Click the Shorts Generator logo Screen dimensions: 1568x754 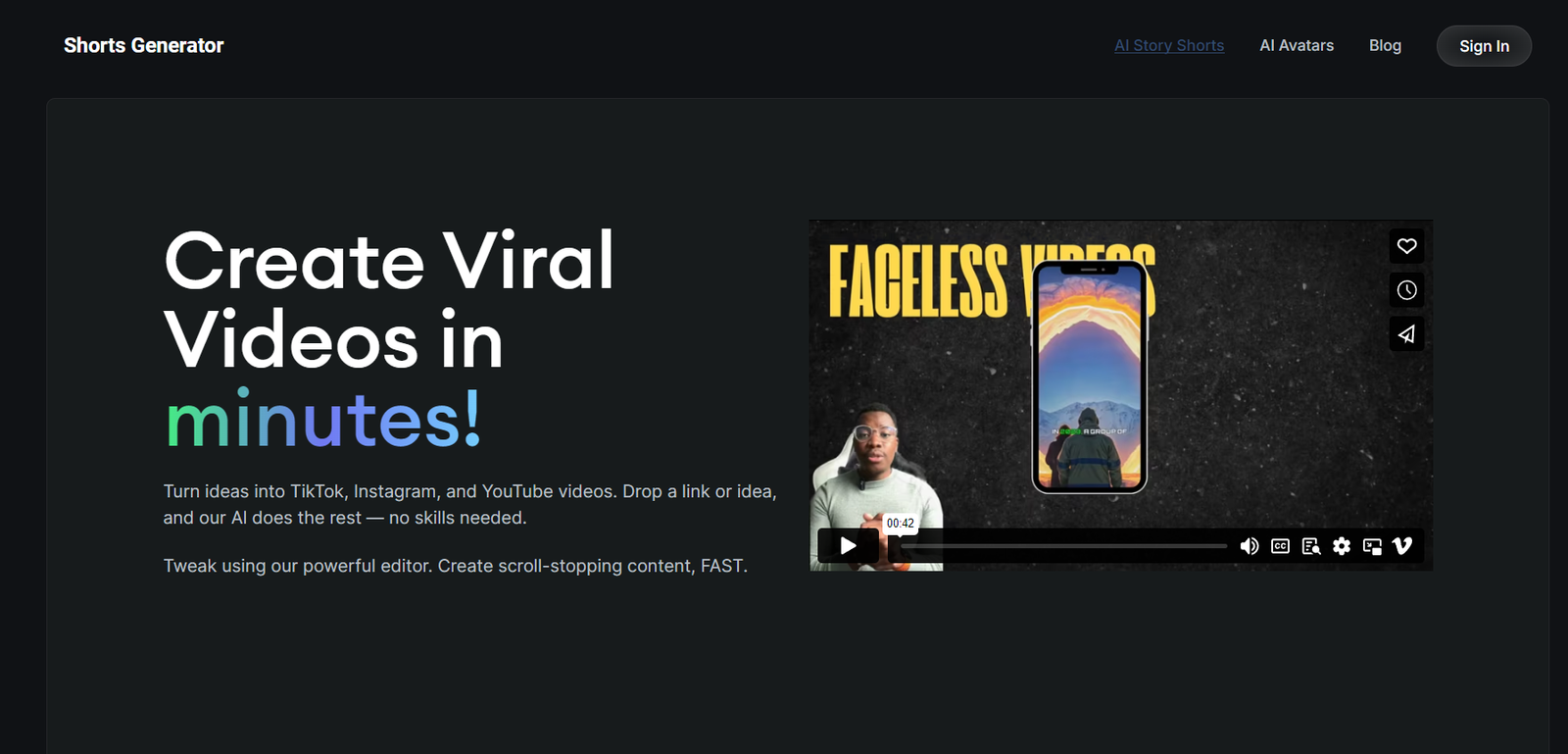tap(144, 46)
